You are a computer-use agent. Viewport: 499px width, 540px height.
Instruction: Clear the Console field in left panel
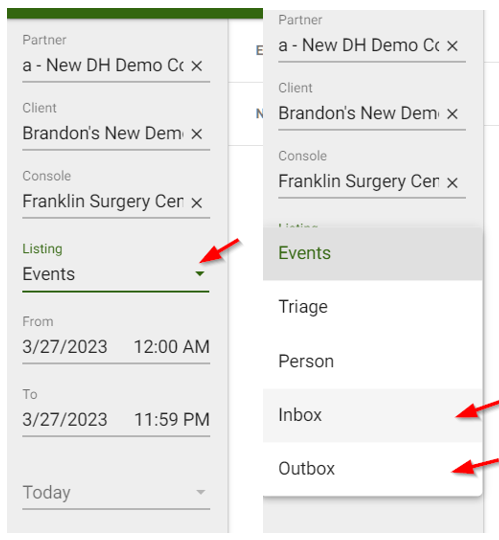(x=197, y=202)
